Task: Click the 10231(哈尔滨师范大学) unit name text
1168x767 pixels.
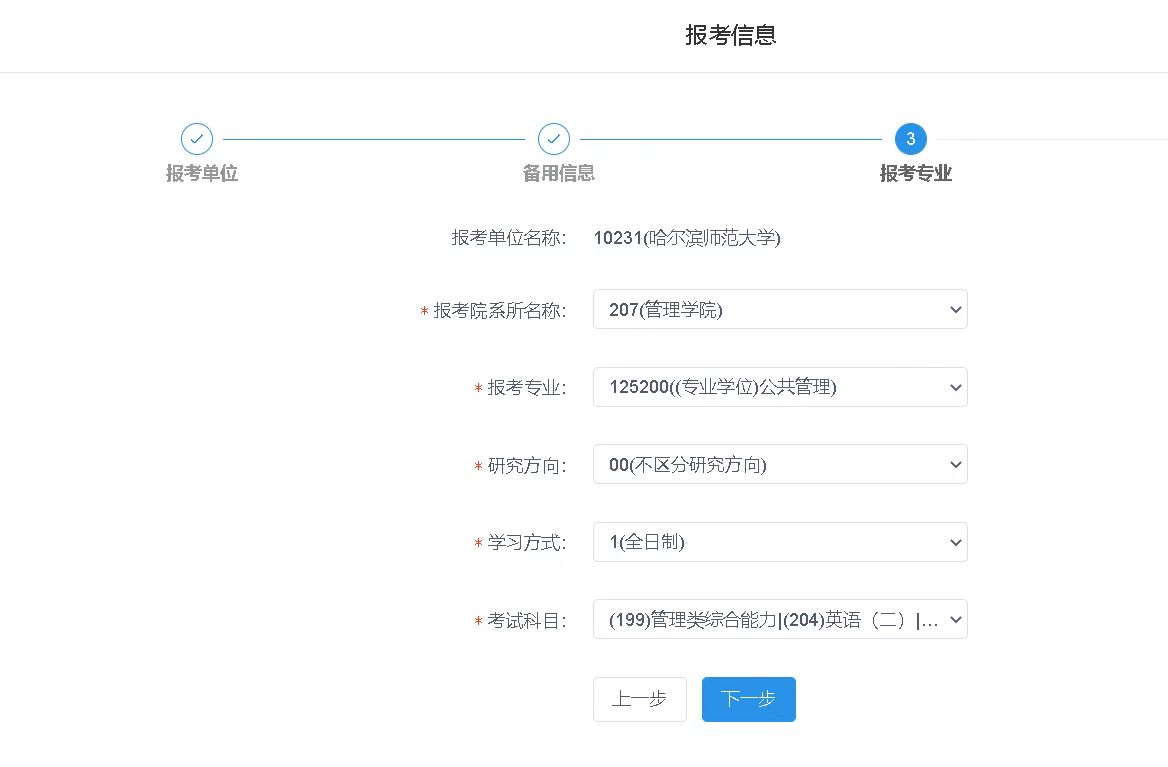Action: point(687,238)
